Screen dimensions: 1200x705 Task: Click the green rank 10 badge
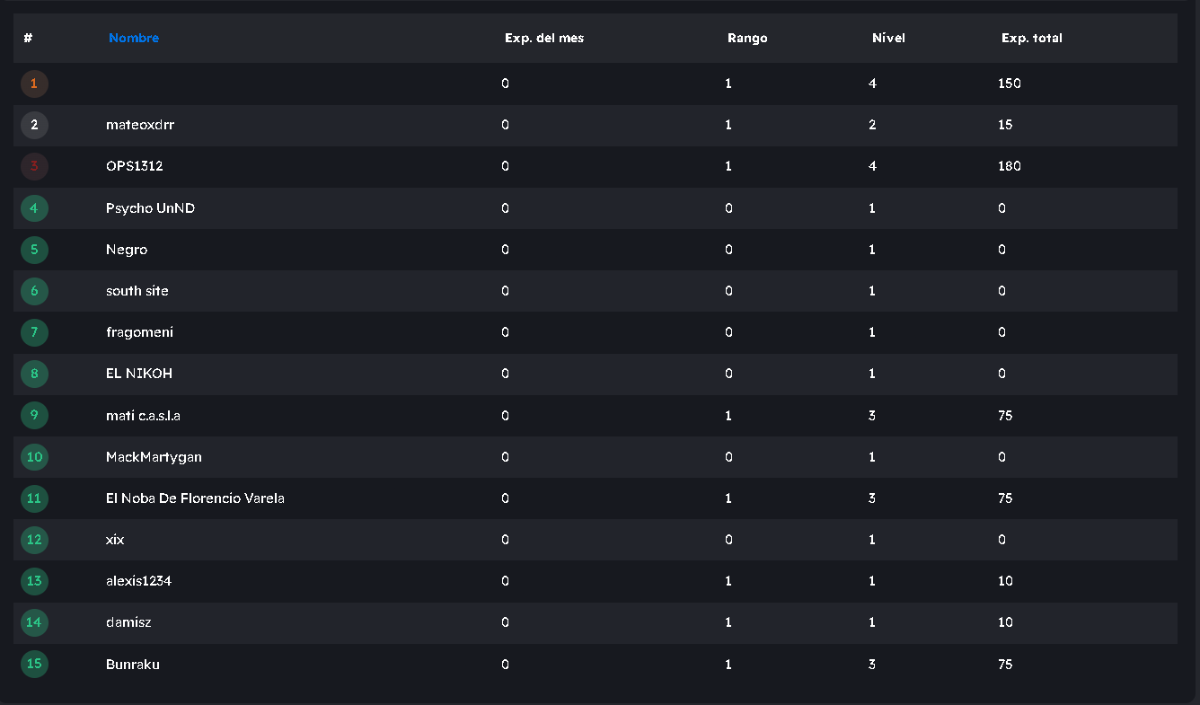[34, 457]
